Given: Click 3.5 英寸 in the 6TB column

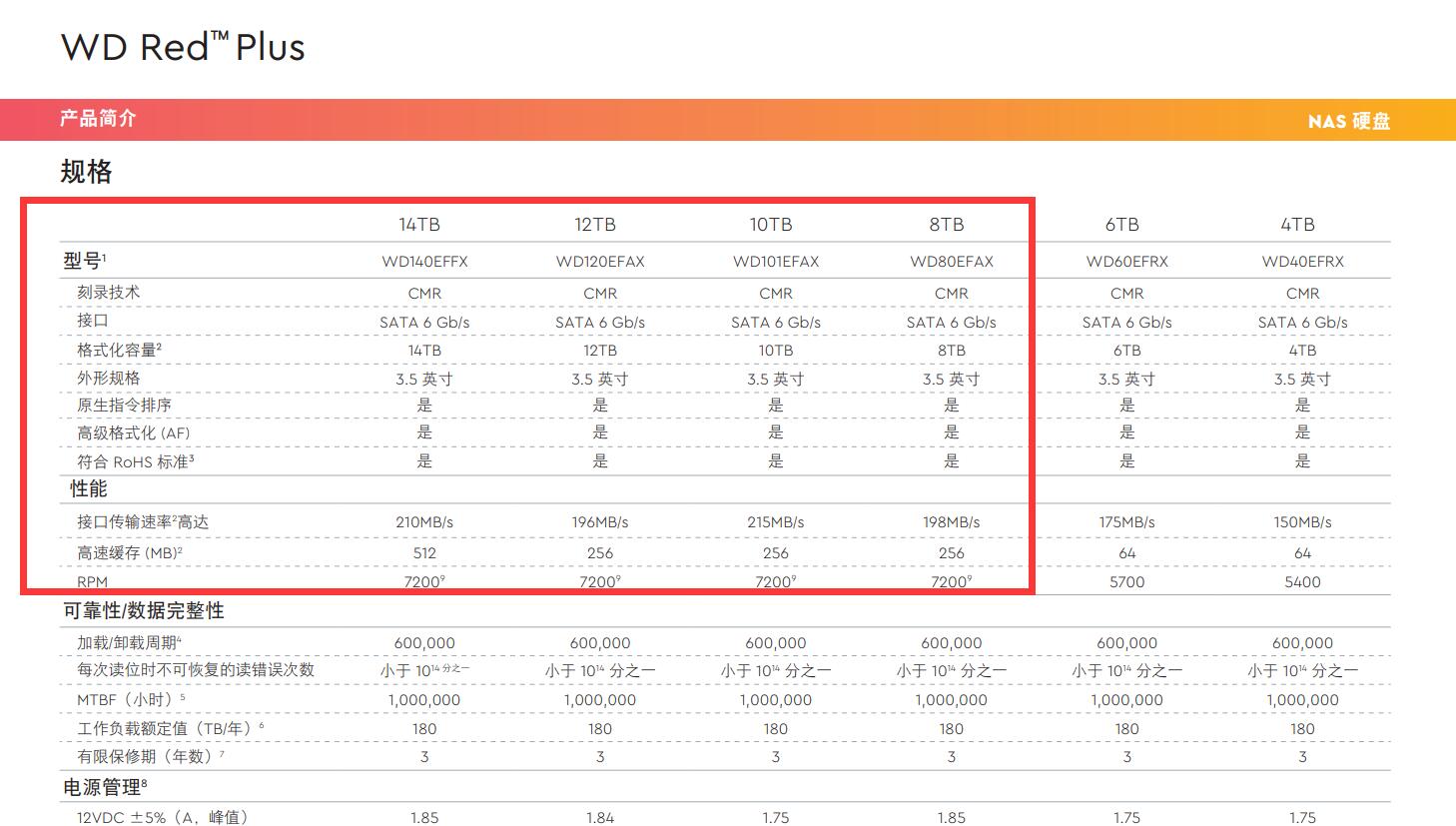Looking at the screenshot, I should pos(1127,380).
